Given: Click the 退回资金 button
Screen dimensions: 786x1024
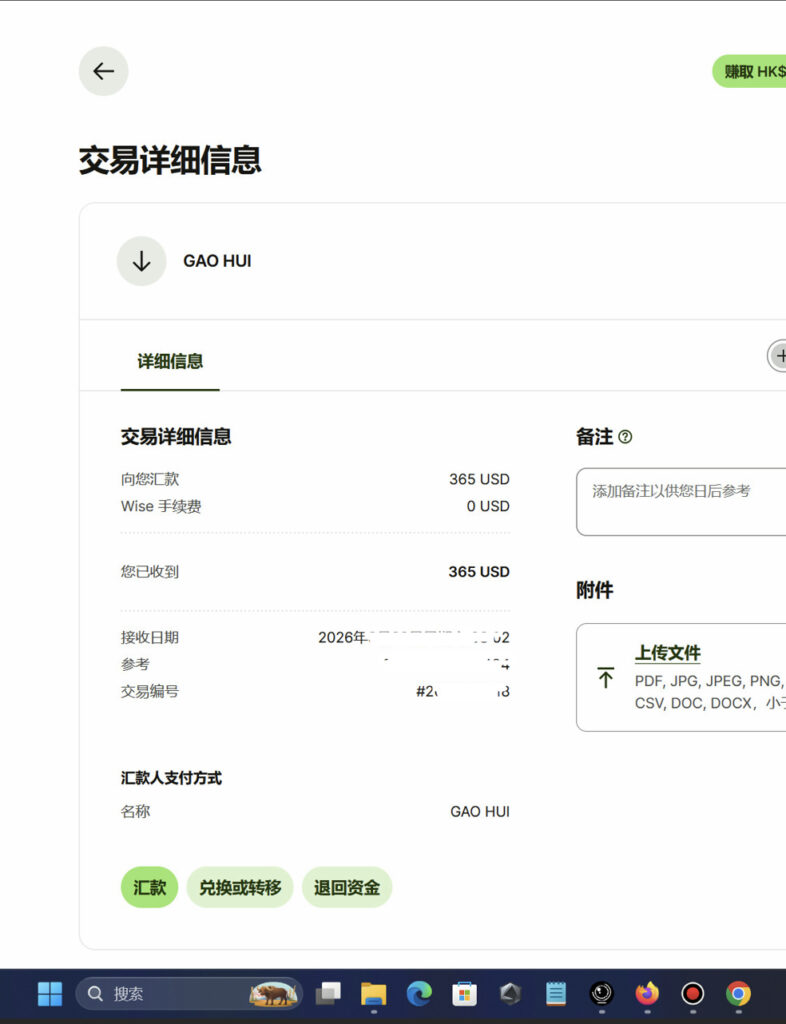Looking at the screenshot, I should [346, 888].
